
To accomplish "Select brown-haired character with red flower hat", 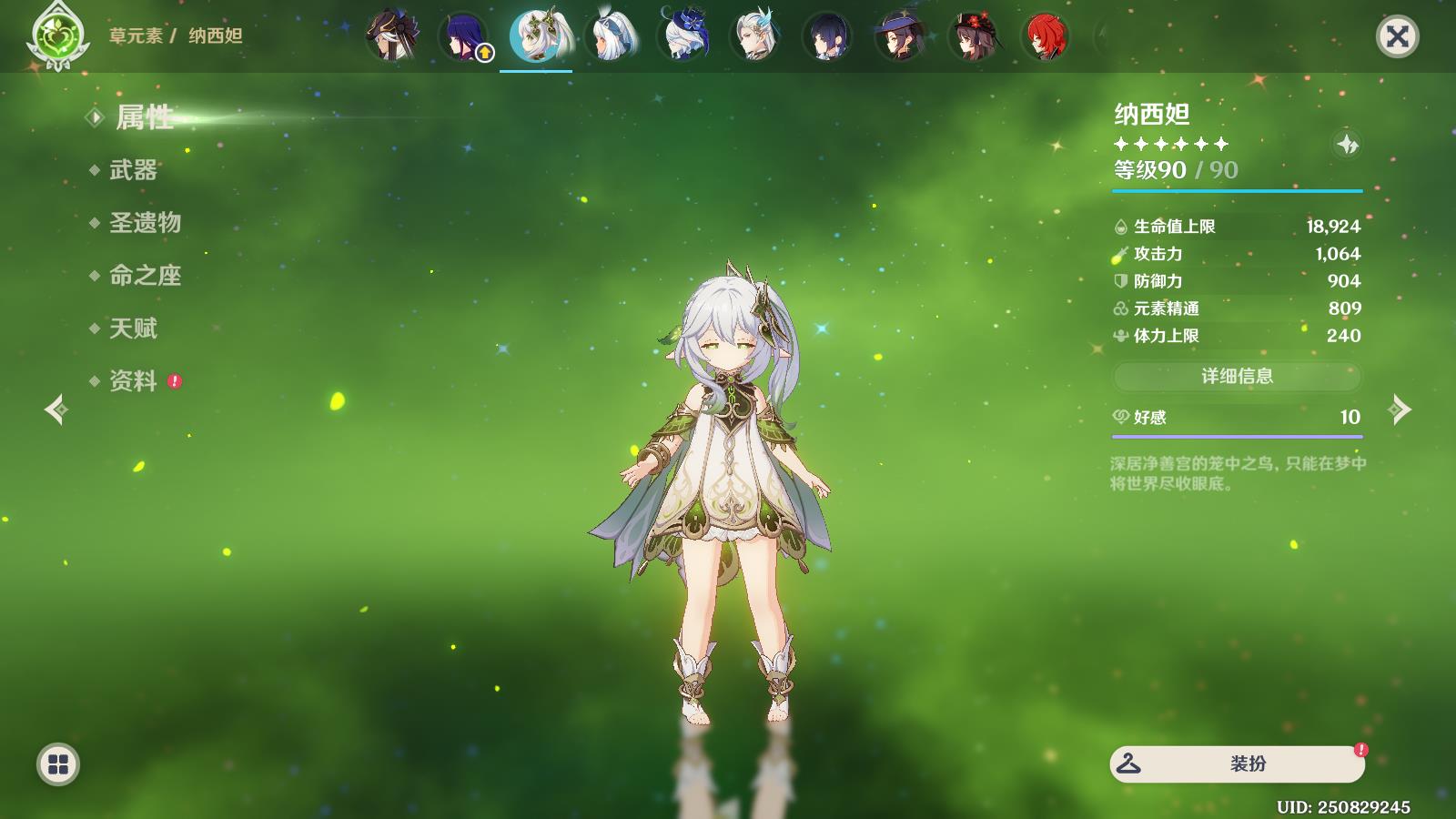I will click(974, 36).
